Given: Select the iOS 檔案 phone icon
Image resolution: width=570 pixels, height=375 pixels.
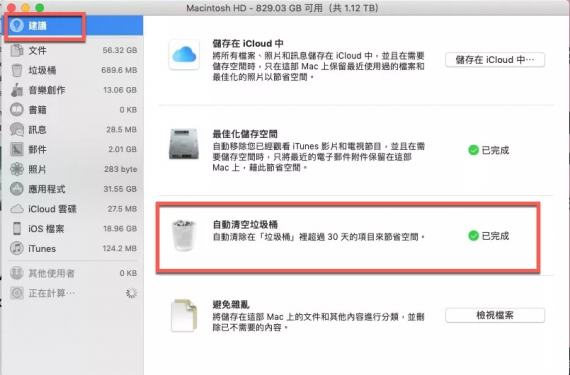Looking at the screenshot, I should [x=17, y=229].
